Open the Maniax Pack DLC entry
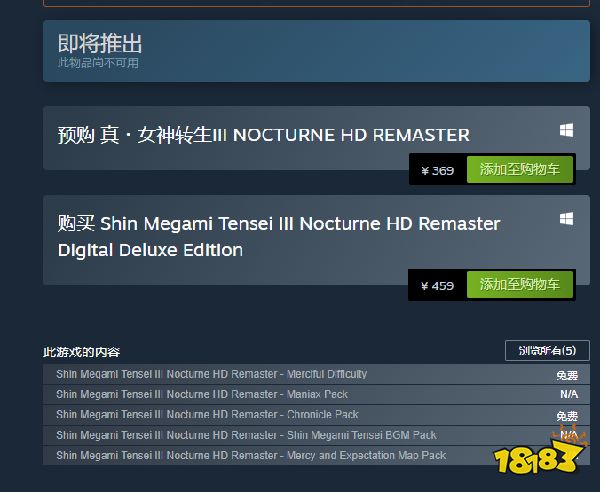This screenshot has height=492, width=600. click(x=316, y=394)
